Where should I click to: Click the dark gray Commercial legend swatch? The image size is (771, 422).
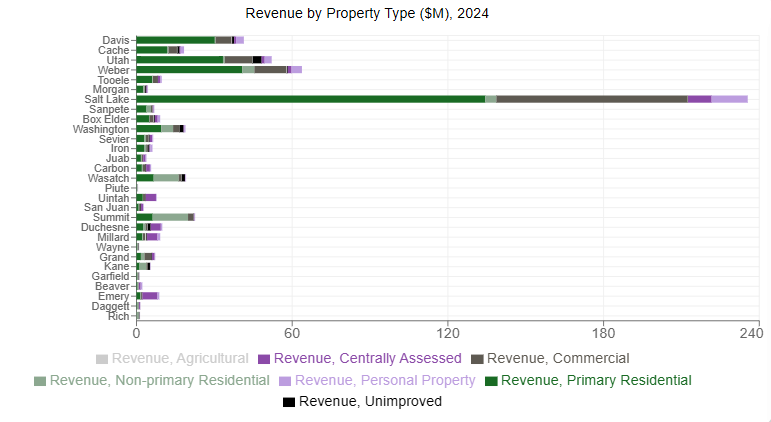coord(477,359)
